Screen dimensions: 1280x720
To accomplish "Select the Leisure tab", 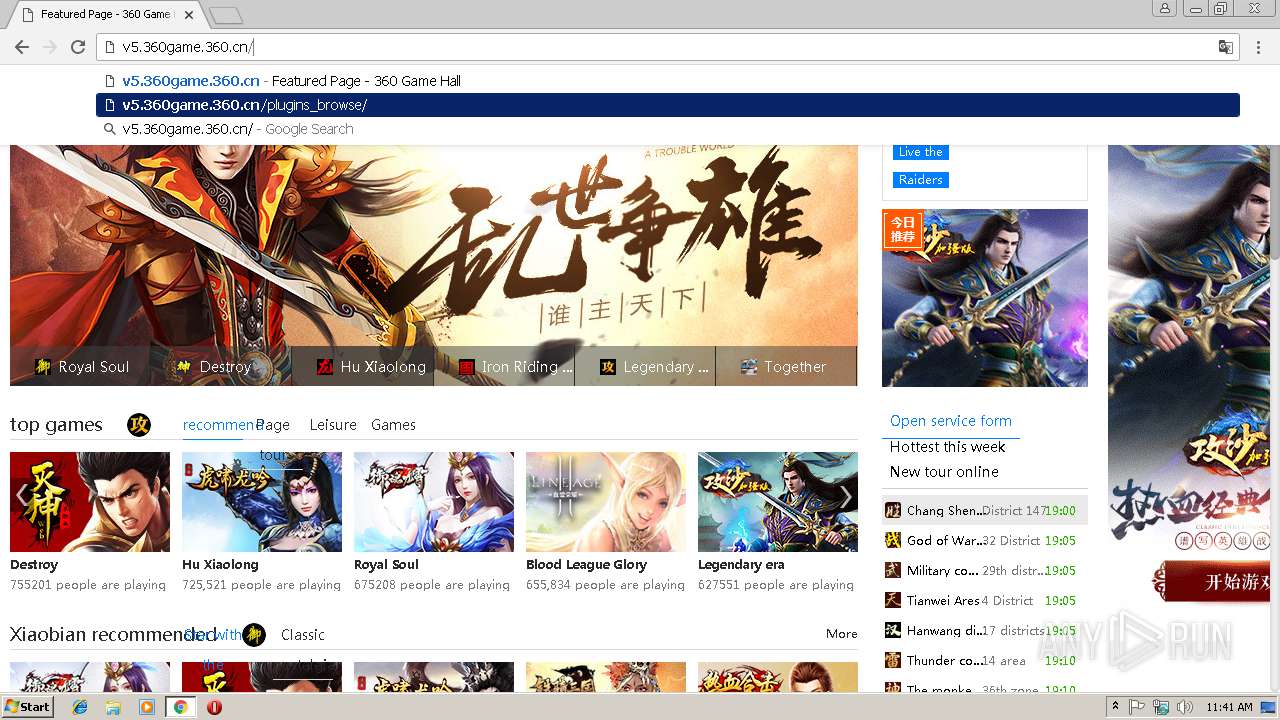I will pos(333,425).
